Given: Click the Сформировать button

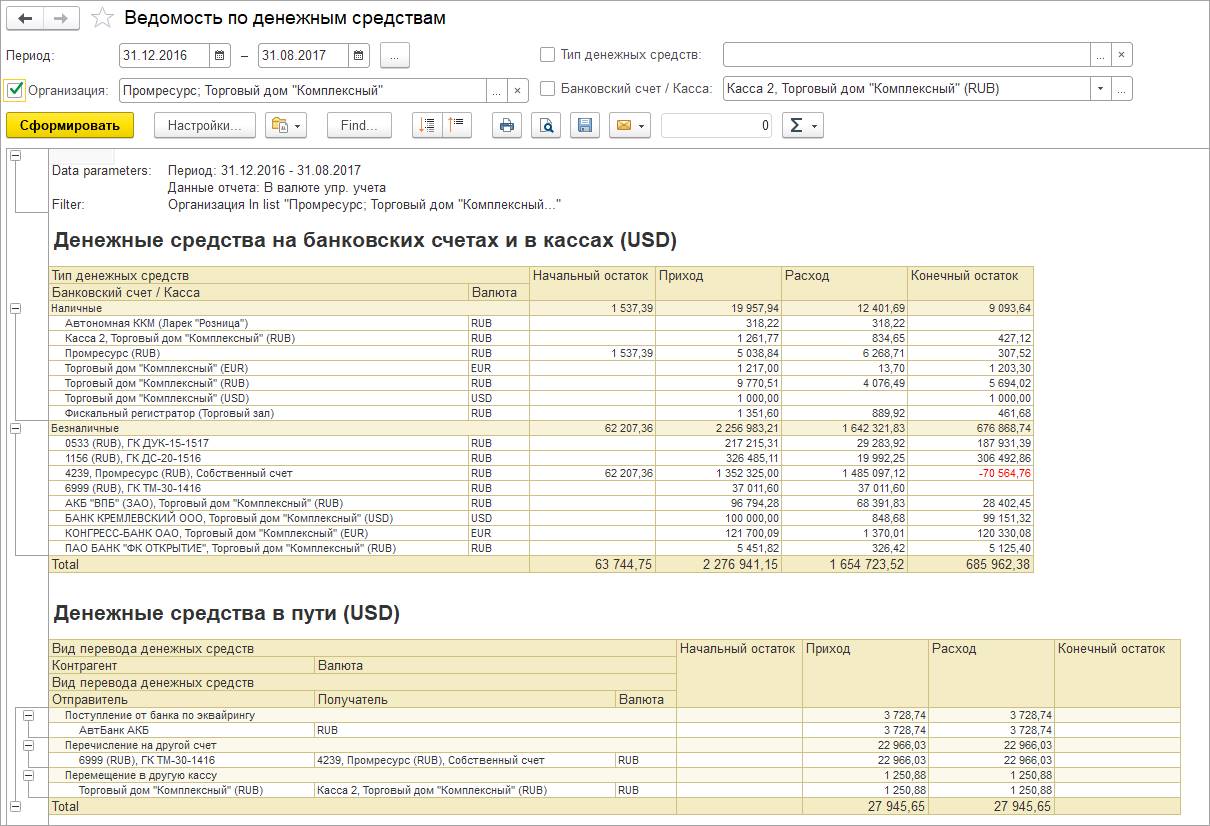Looking at the screenshot, I should (69, 125).
